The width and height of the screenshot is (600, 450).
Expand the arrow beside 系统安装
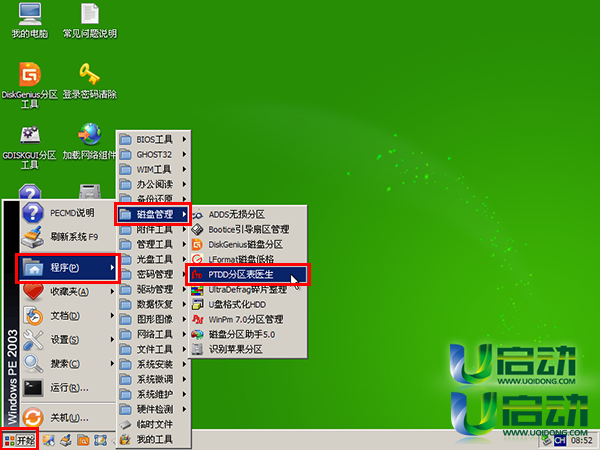[184, 364]
